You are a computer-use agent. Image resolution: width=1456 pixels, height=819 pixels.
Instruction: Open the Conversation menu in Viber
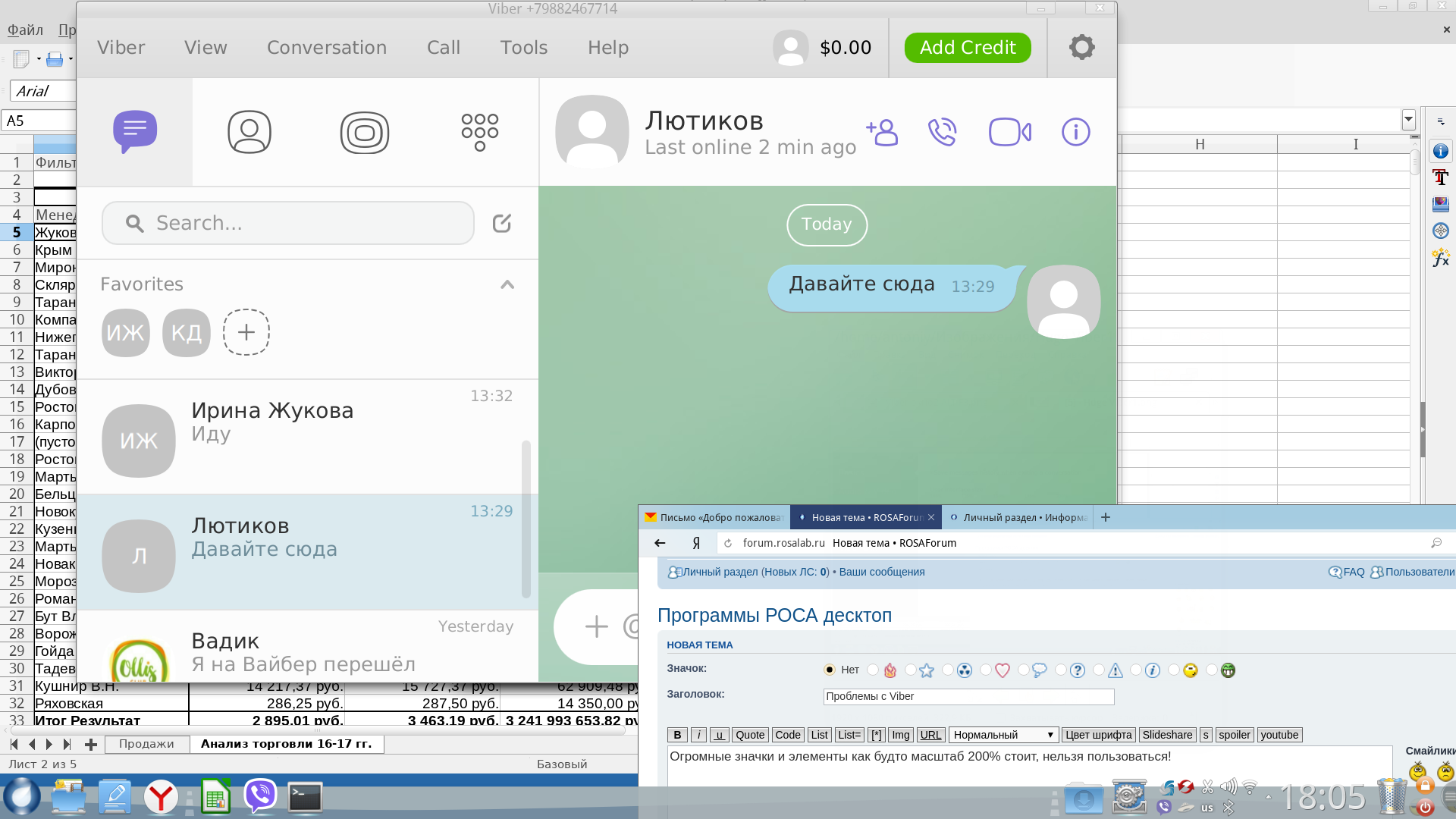coord(326,47)
